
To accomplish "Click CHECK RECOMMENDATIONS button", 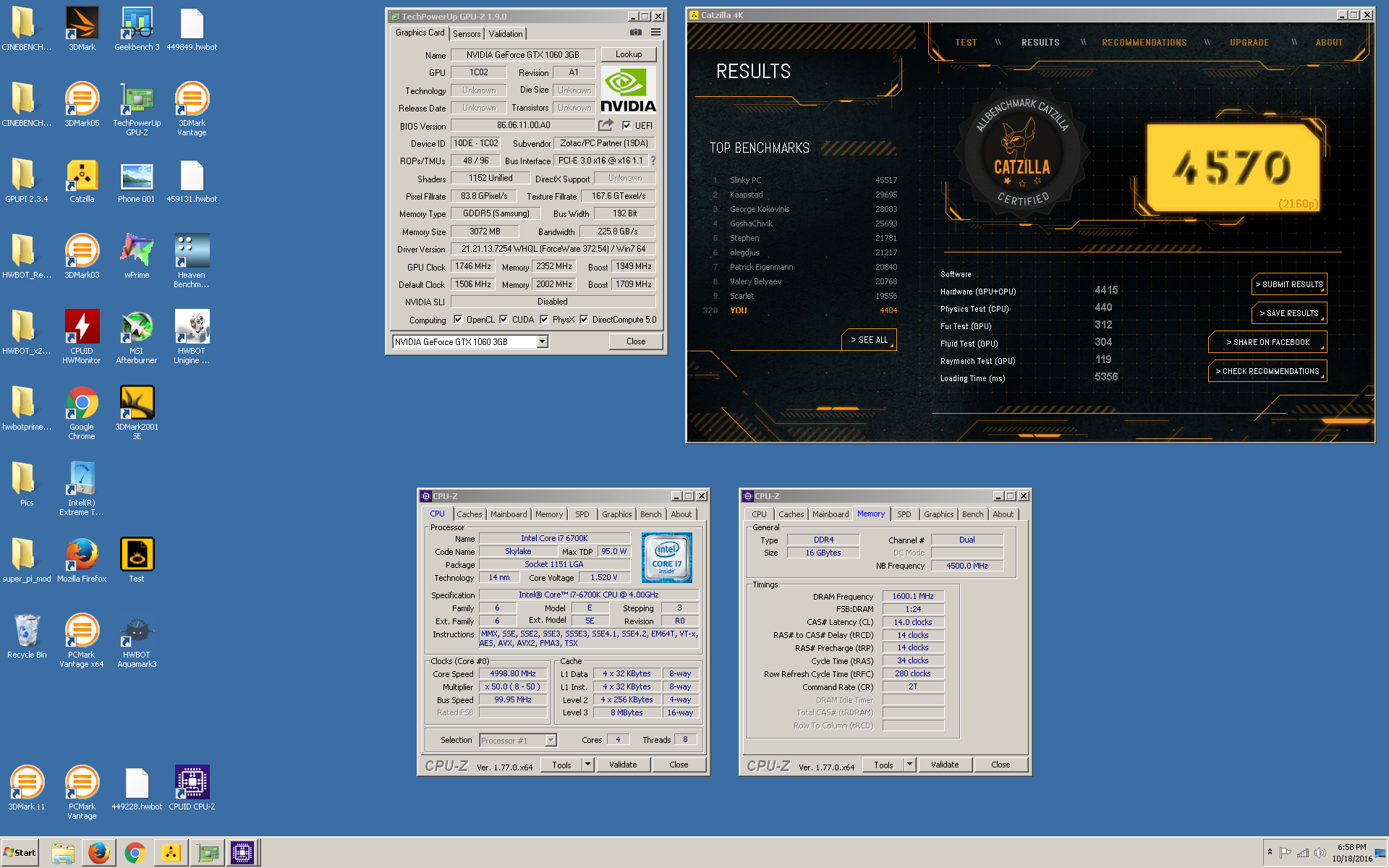I will click(1267, 371).
